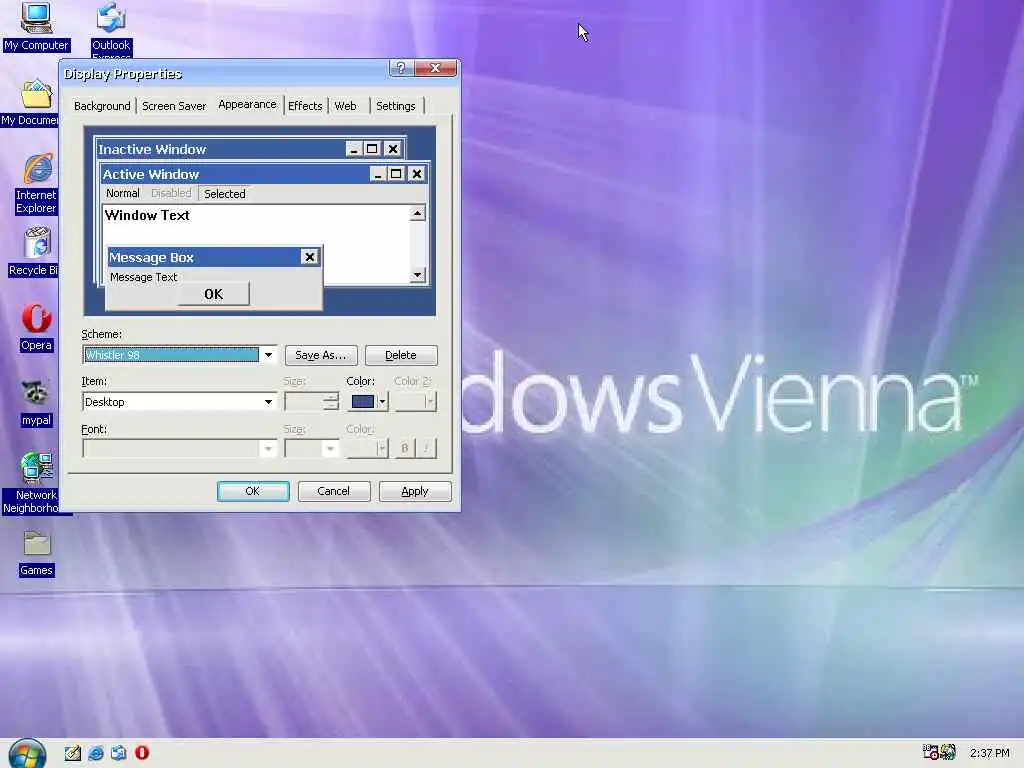Click the Apply button

415,491
